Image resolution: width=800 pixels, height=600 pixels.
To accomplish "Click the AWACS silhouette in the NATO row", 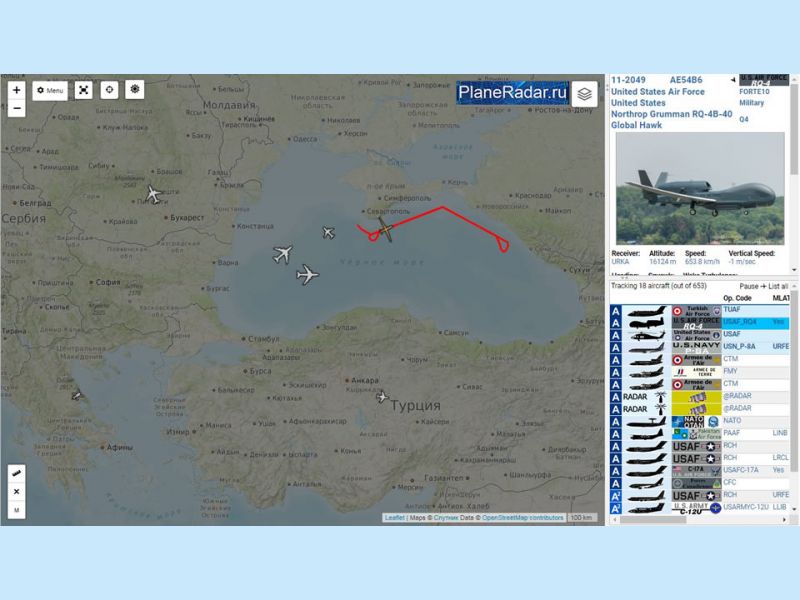I will tap(646, 421).
